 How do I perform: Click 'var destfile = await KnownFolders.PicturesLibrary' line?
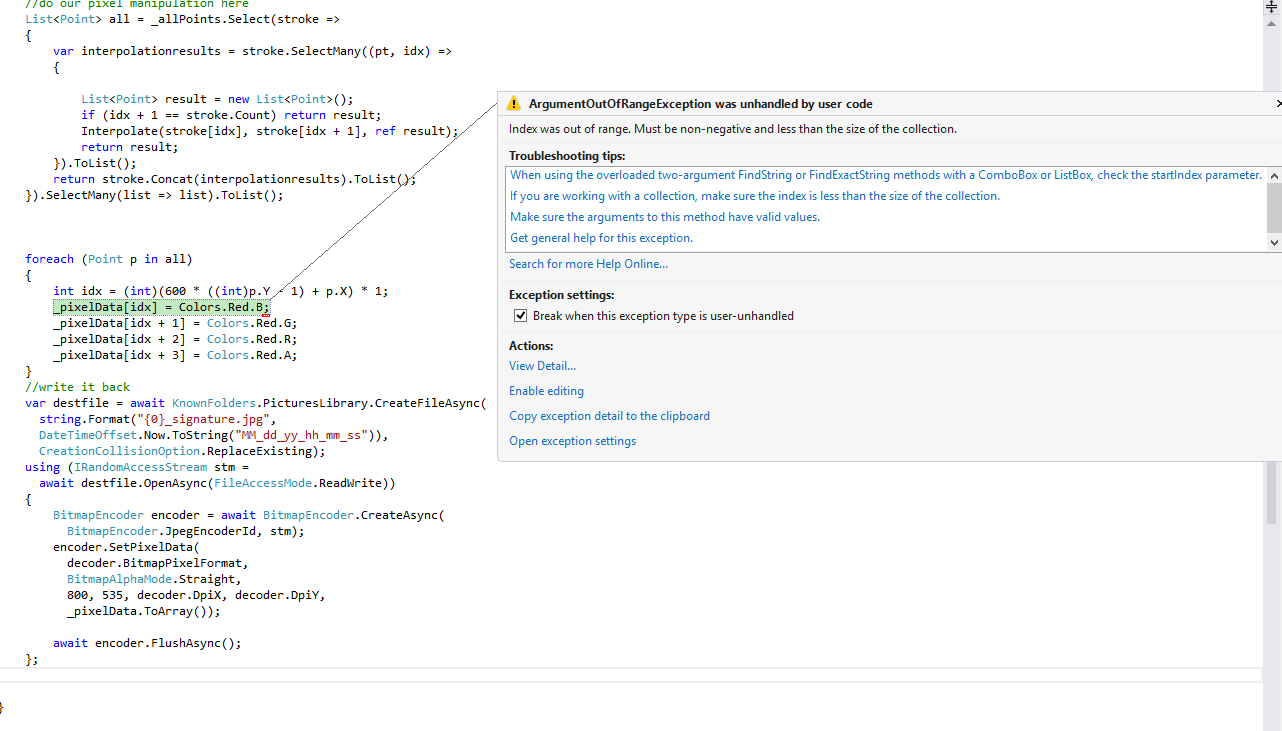click(x=255, y=403)
